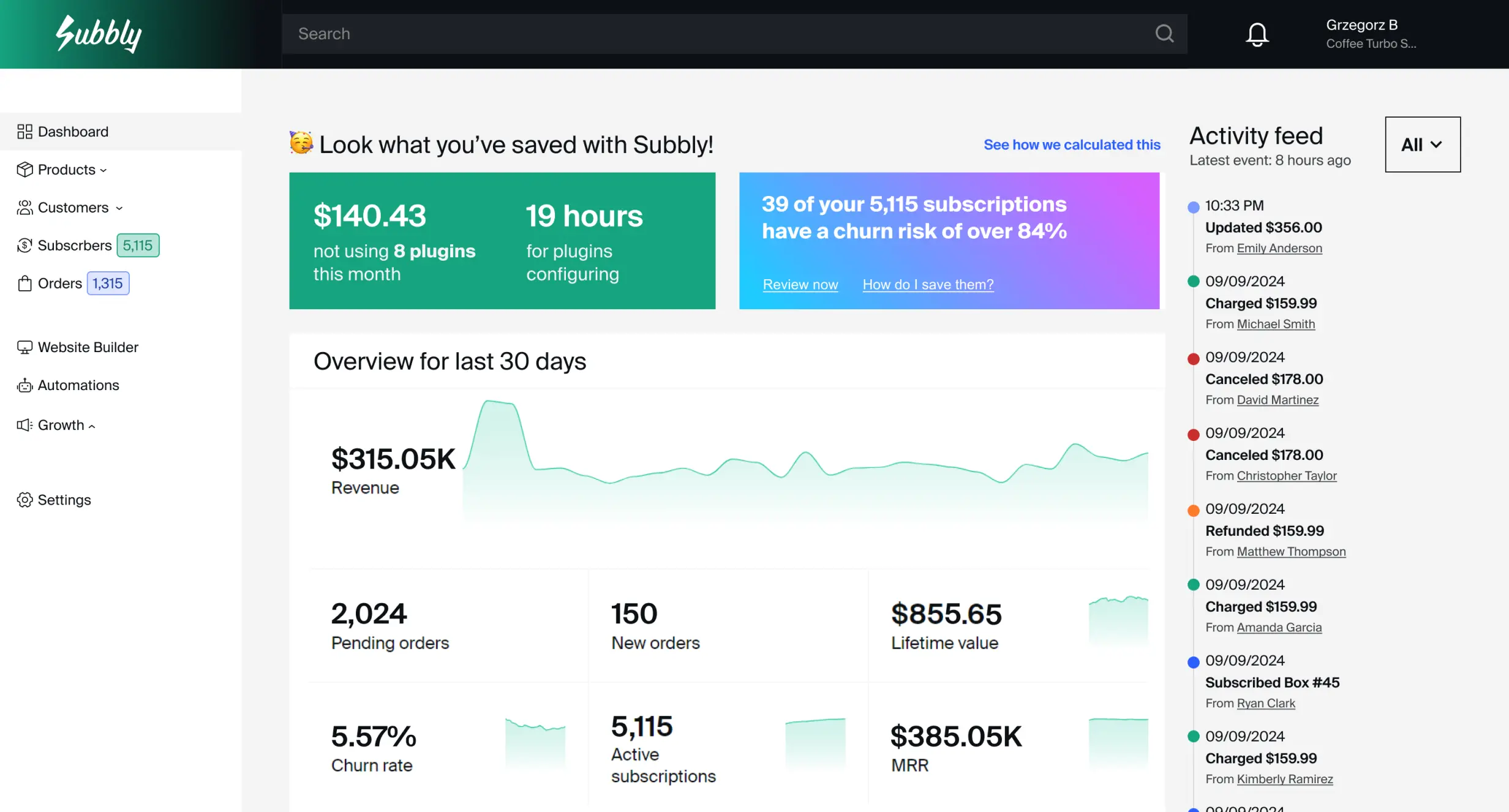Click the revenue line chart
This screenshot has height=812, width=1509.
(x=805, y=461)
